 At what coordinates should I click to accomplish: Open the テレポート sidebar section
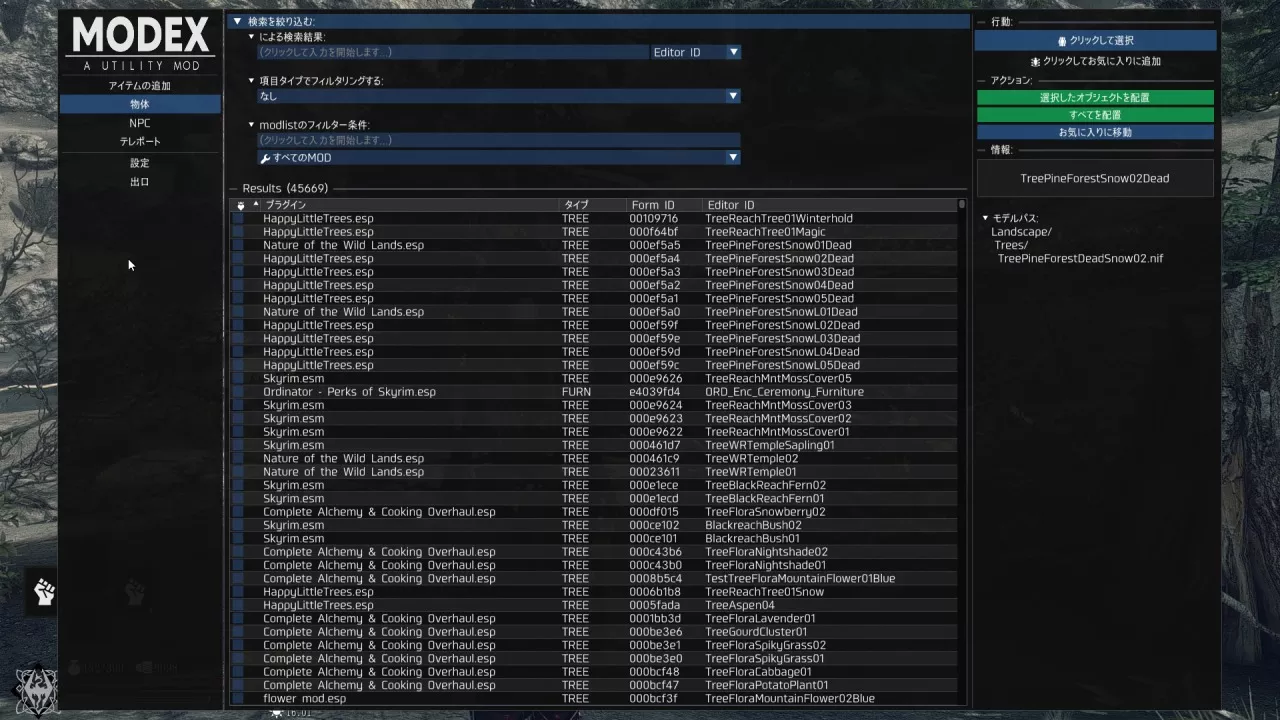(140, 142)
